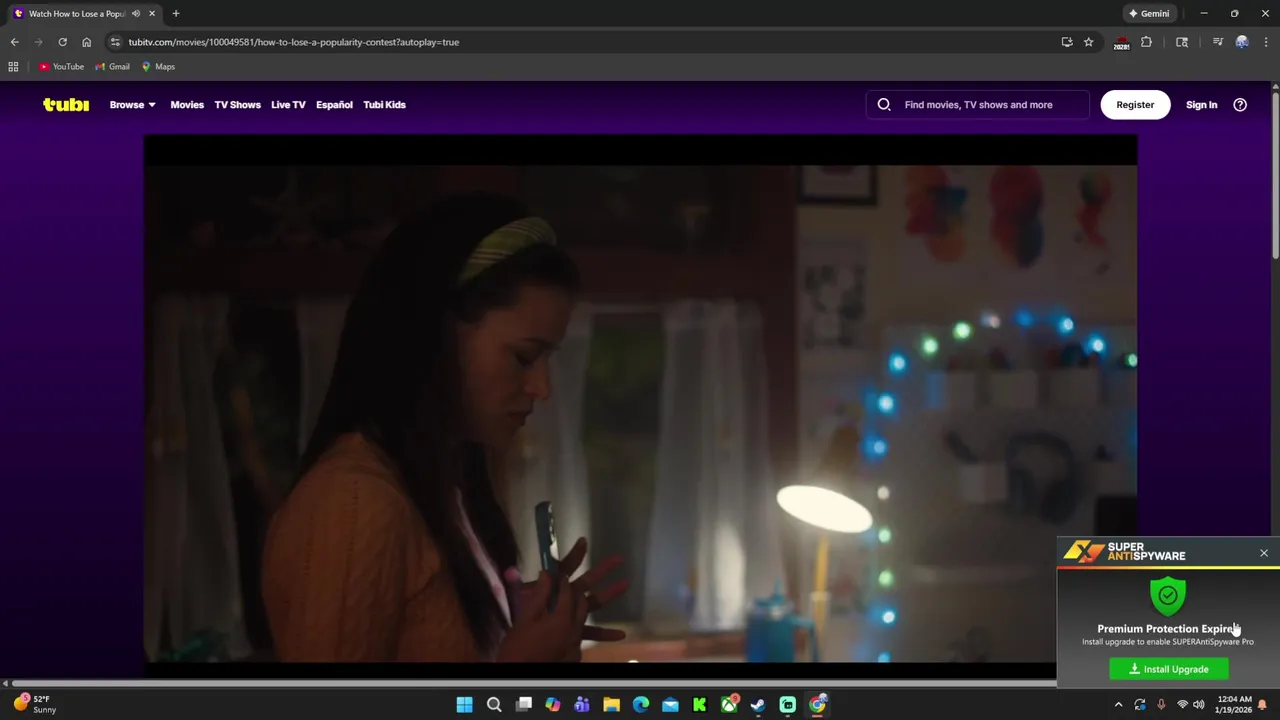Click Sign In link
1280x720 pixels.
pos(1201,105)
